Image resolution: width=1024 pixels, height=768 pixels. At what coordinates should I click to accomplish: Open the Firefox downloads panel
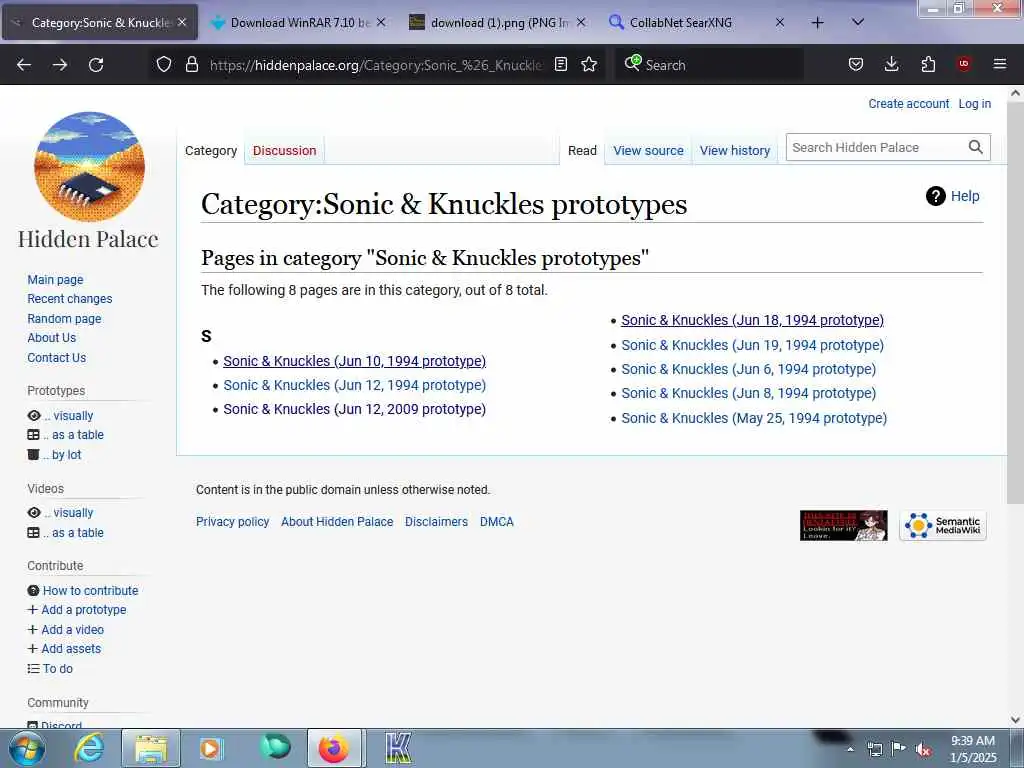pos(891,64)
